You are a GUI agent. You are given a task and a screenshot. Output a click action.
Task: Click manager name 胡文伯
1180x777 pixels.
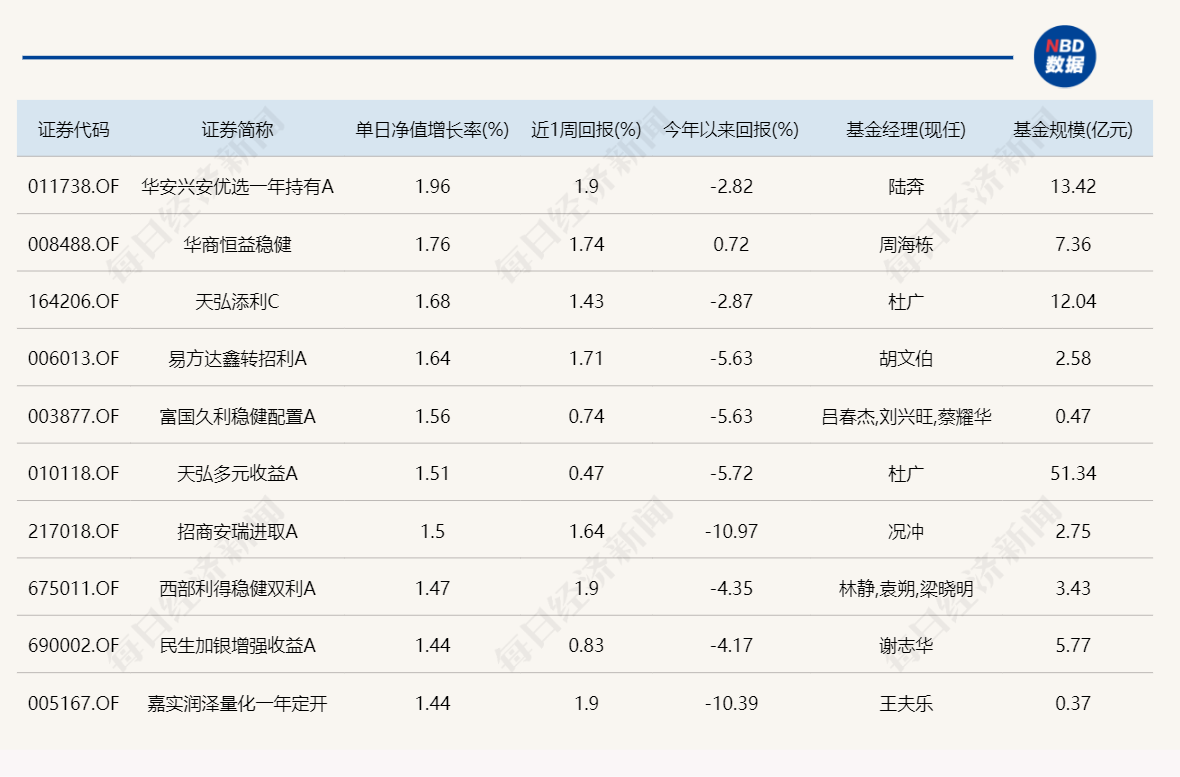pyautogui.click(x=906, y=358)
